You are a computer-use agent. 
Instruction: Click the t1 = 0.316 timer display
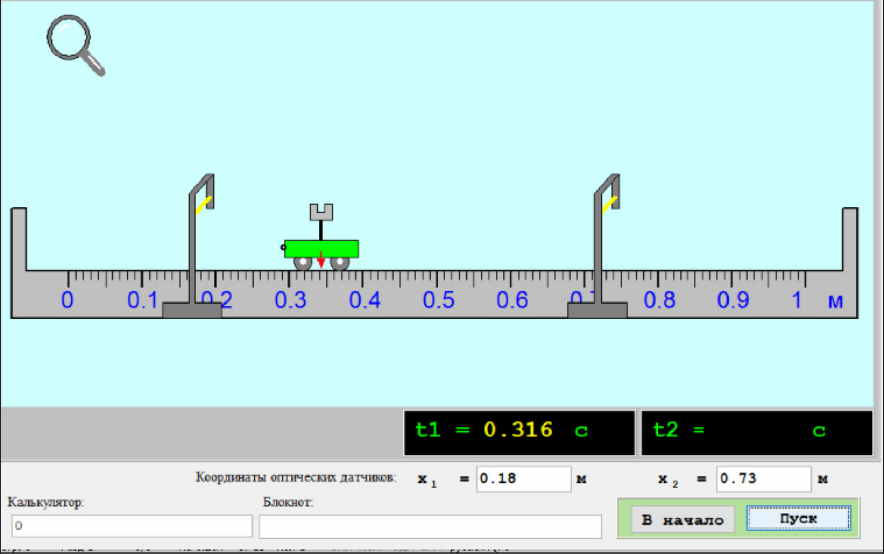(519, 432)
